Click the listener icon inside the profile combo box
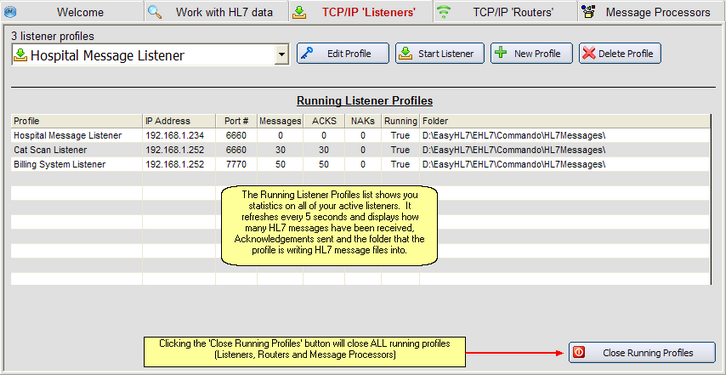This screenshot has width=726, height=375. pyautogui.click(x=21, y=56)
